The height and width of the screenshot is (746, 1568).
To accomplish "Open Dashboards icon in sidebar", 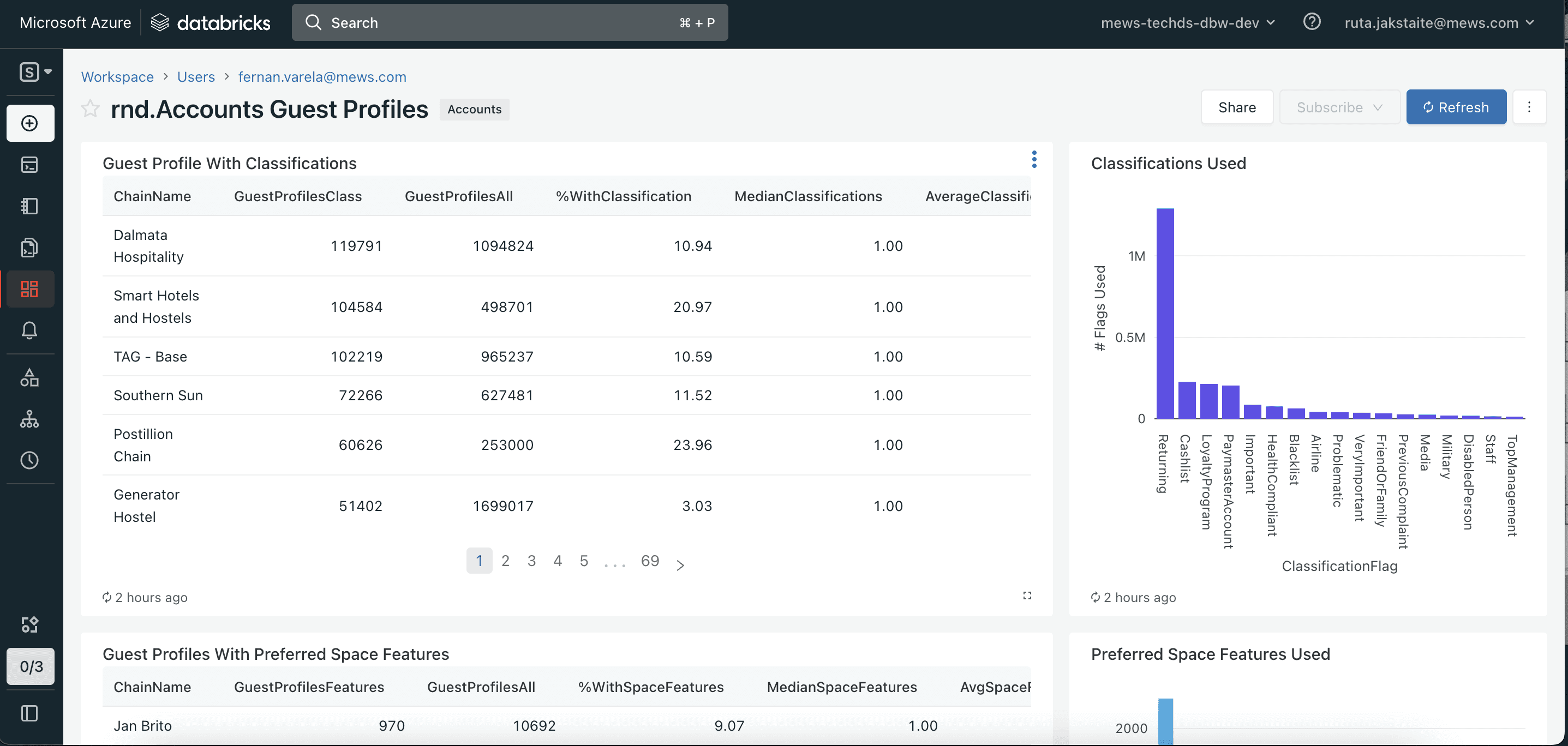I will (x=30, y=288).
